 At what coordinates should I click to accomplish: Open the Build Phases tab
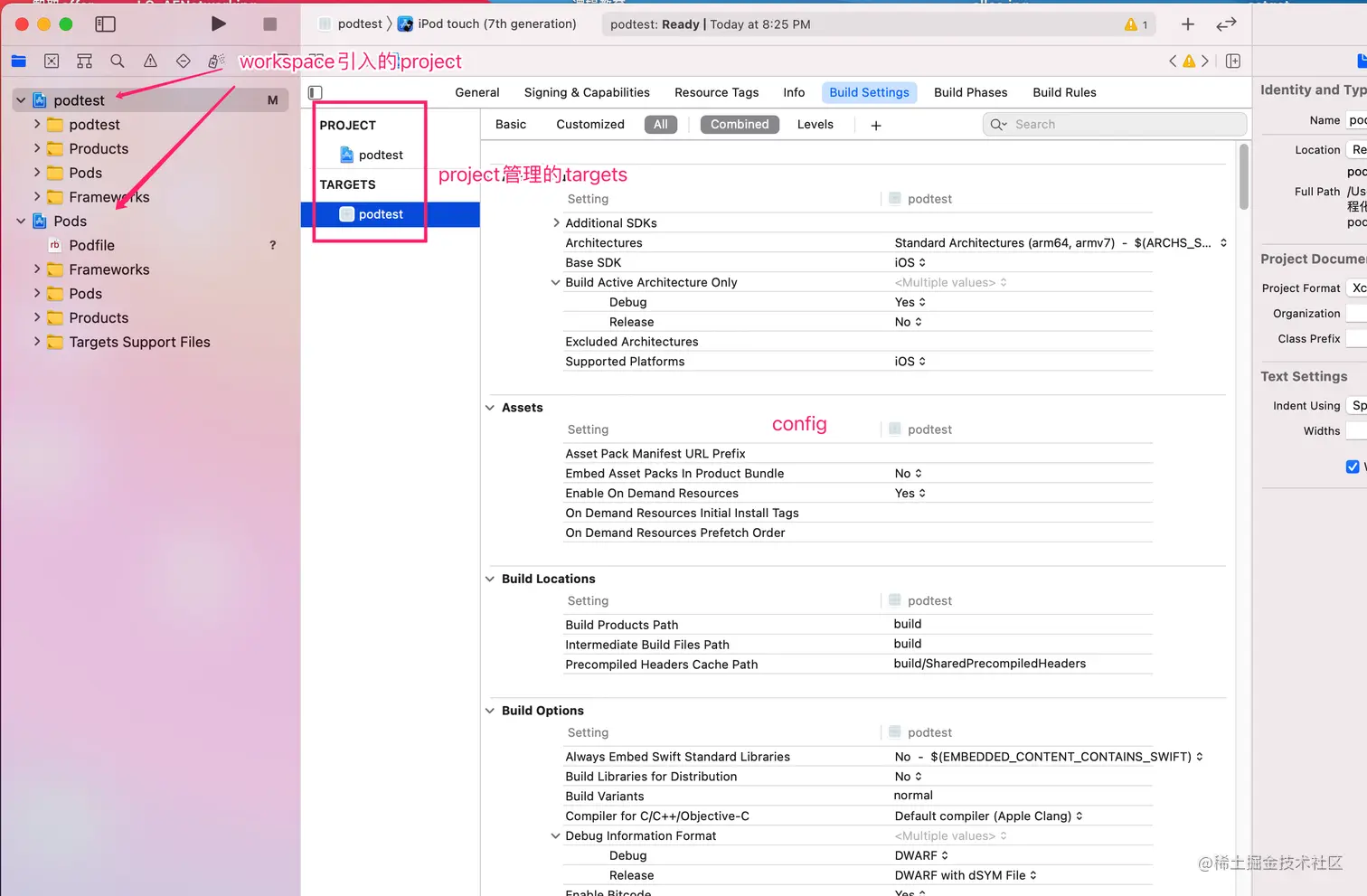(970, 92)
